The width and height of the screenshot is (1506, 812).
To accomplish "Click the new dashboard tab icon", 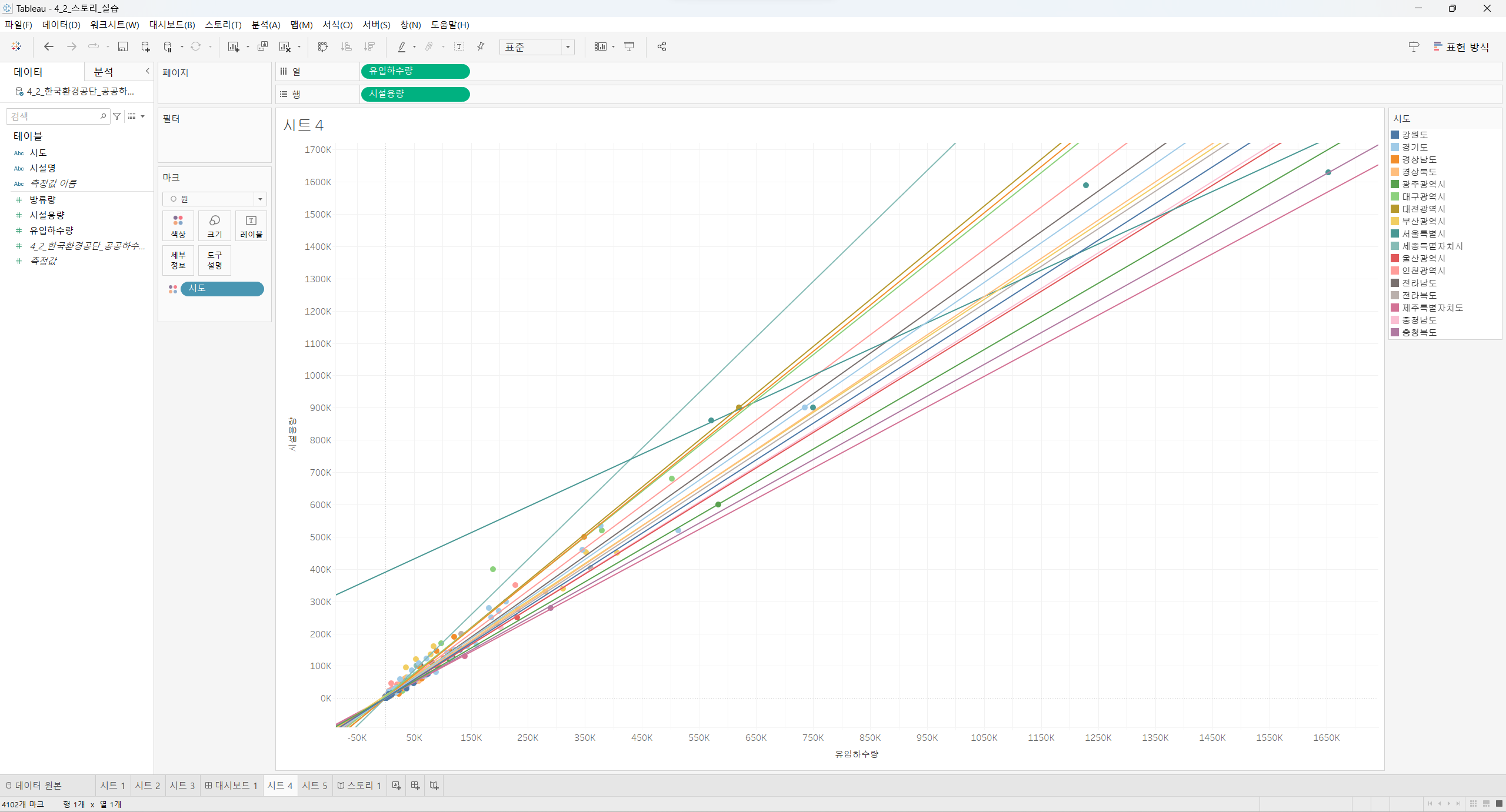I will [x=415, y=786].
